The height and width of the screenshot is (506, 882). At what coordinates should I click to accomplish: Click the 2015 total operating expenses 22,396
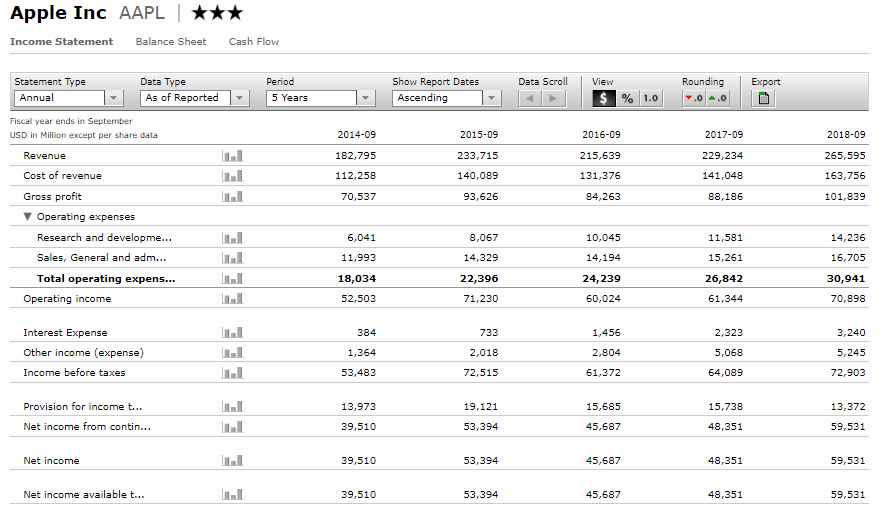[x=479, y=278]
